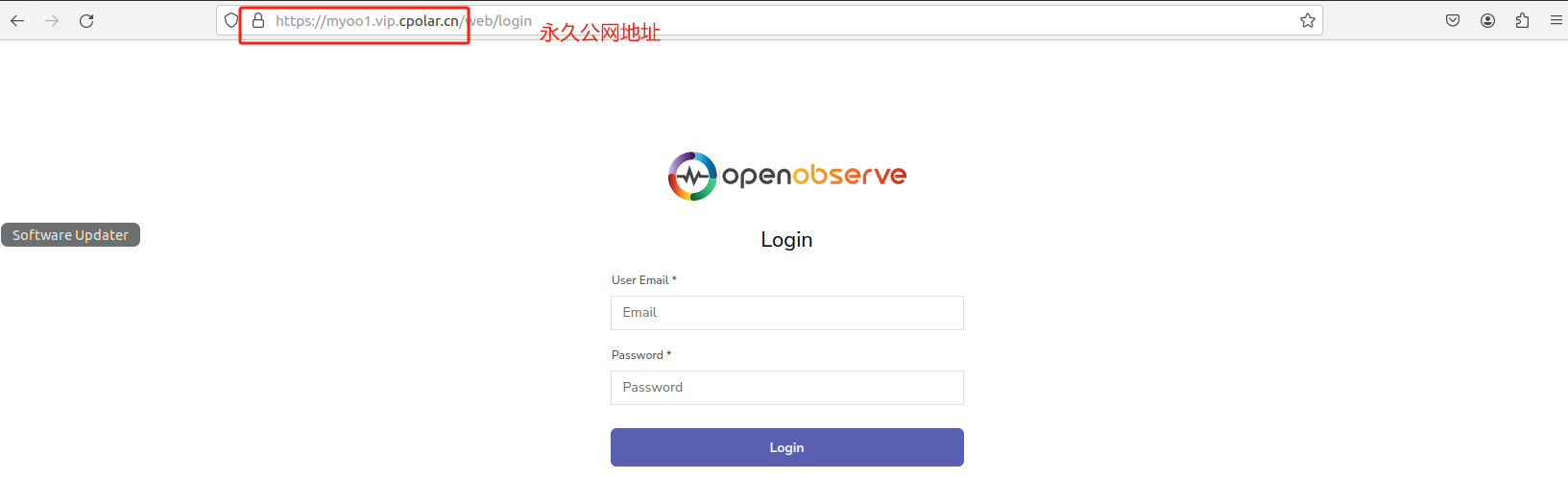Submit with the purple Login button

787,447
